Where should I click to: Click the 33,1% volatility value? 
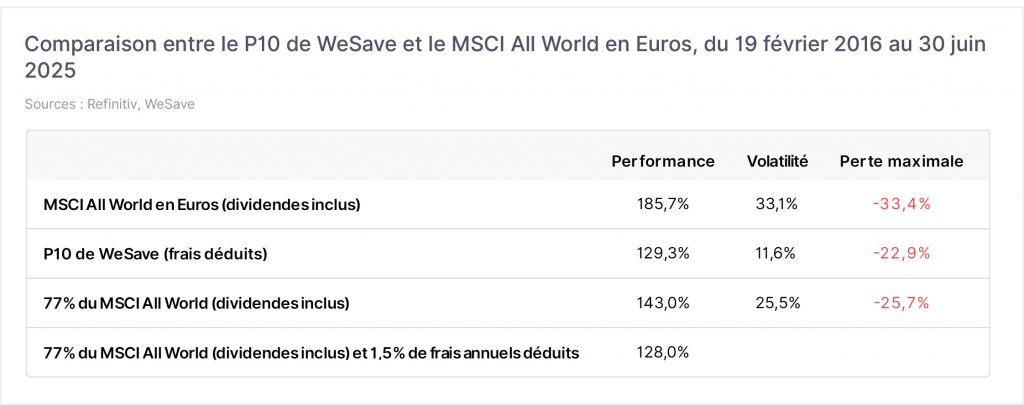point(777,204)
